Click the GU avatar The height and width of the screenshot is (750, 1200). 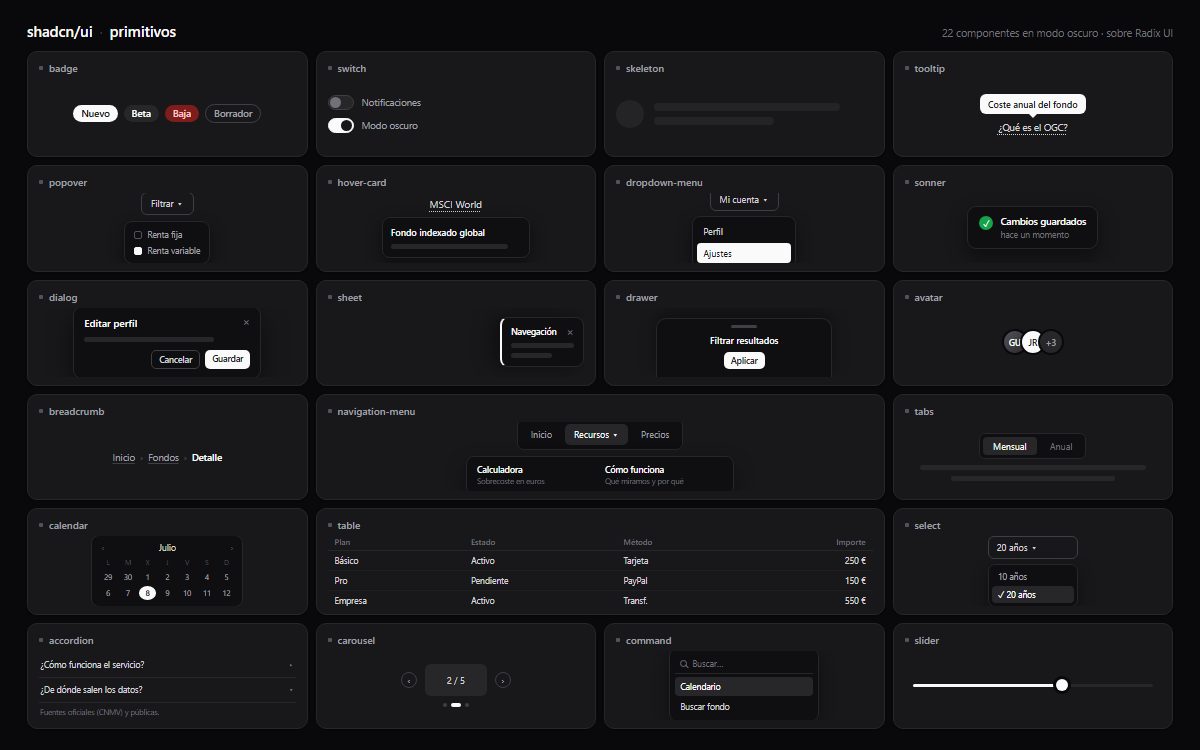[1014, 342]
